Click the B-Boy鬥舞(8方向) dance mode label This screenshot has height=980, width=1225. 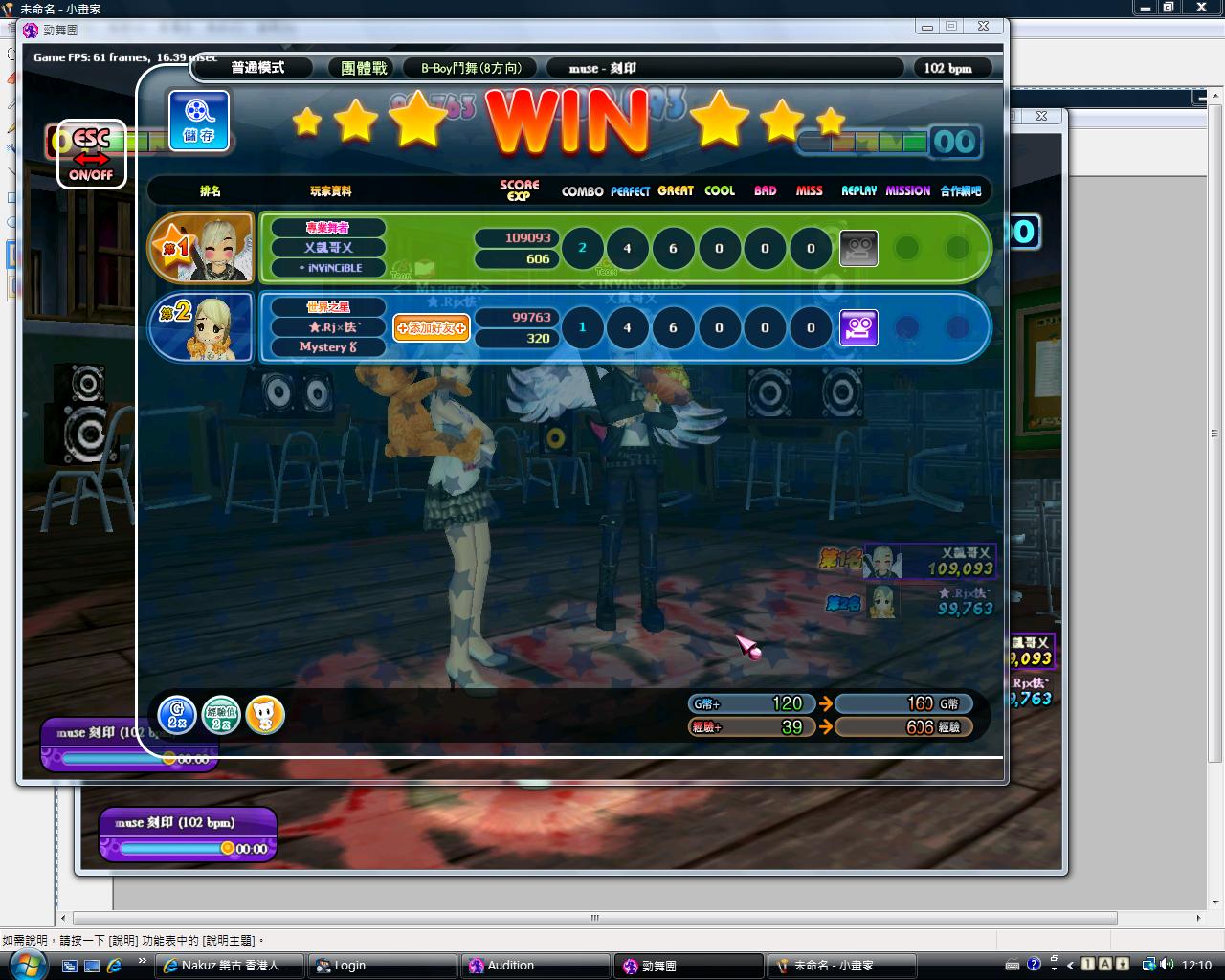(x=471, y=68)
